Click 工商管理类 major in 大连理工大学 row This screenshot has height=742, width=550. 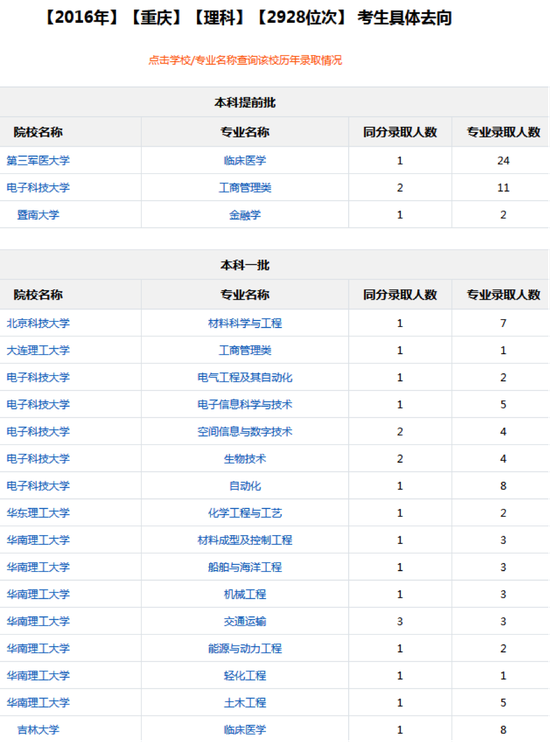[245, 350]
